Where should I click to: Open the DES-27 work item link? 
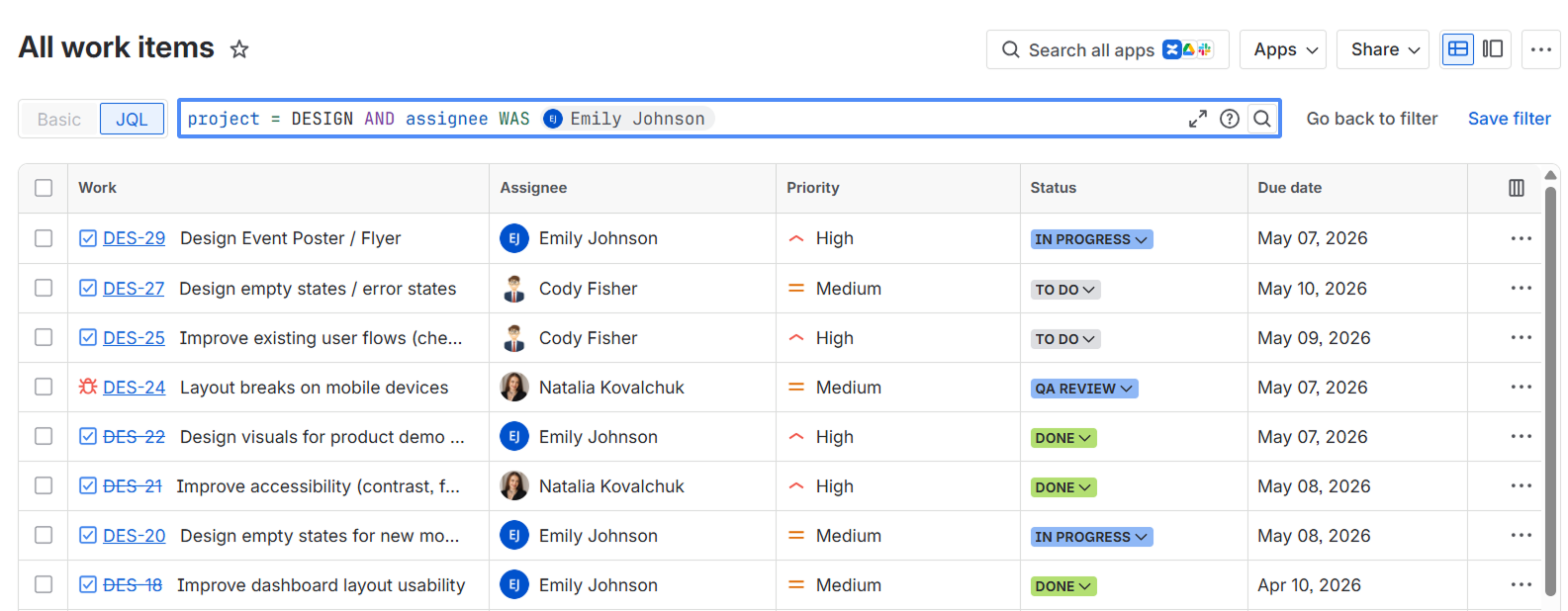[x=134, y=289]
